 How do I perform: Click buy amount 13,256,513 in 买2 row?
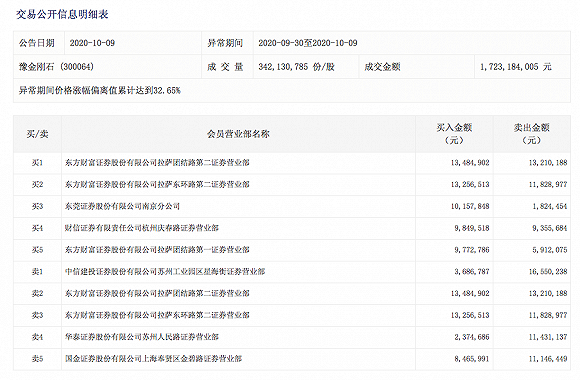[x=470, y=184]
